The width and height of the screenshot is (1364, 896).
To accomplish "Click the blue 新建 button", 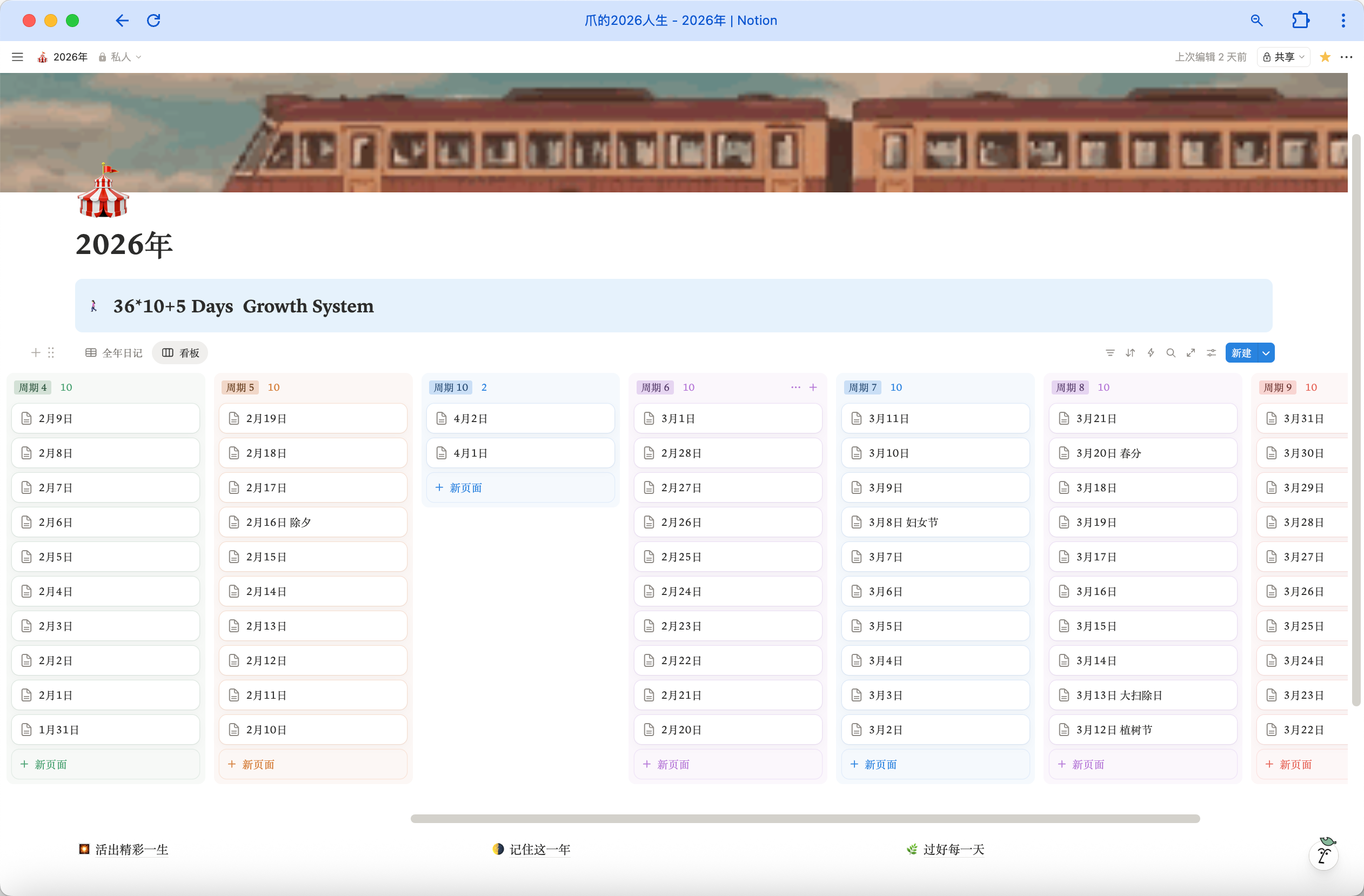I will pyautogui.click(x=1241, y=352).
